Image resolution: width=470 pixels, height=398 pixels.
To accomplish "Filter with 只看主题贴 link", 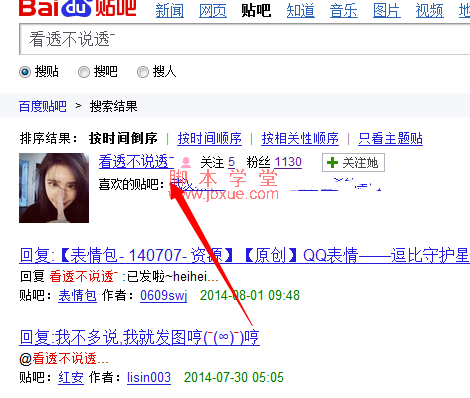I will 390,138.
